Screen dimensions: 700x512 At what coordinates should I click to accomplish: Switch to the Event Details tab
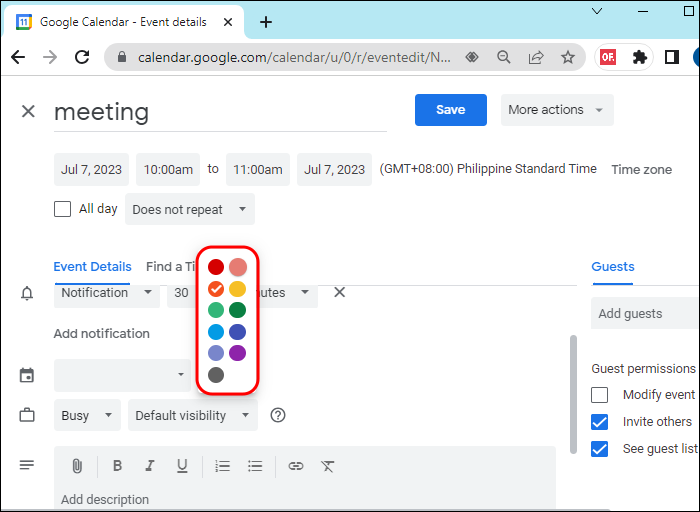[x=92, y=267]
